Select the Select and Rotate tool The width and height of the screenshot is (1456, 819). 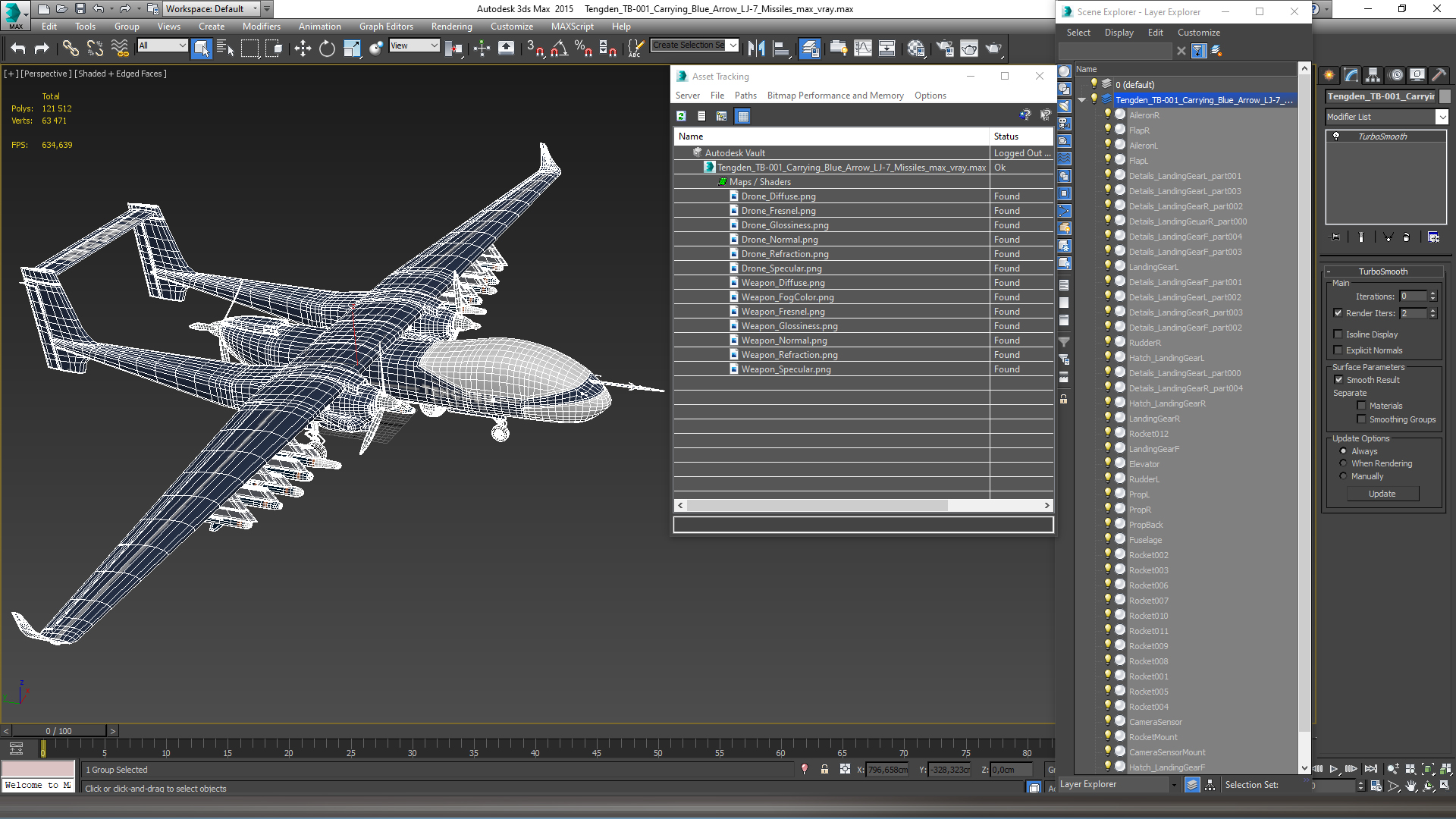pyautogui.click(x=327, y=49)
